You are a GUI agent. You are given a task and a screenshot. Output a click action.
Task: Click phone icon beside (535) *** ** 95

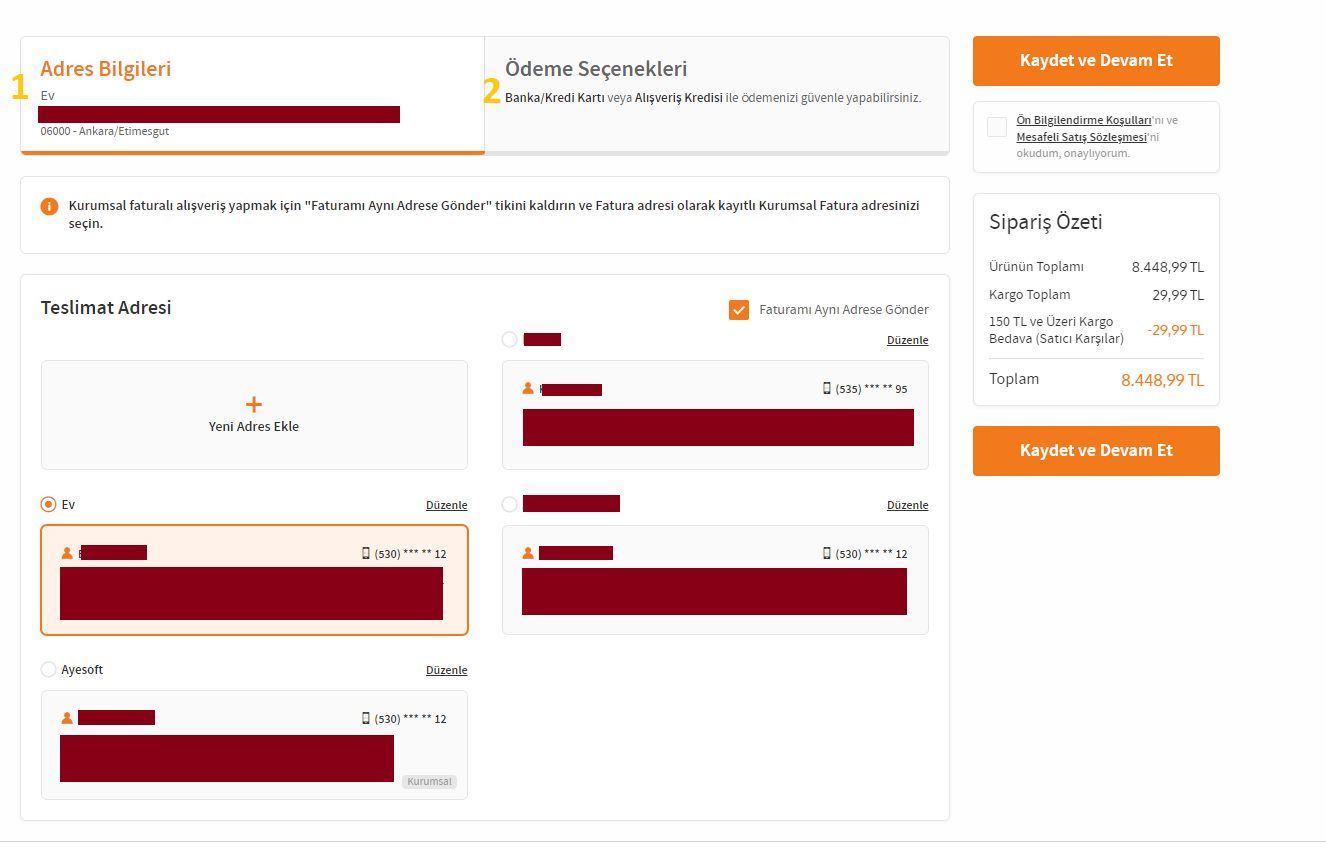(827, 388)
